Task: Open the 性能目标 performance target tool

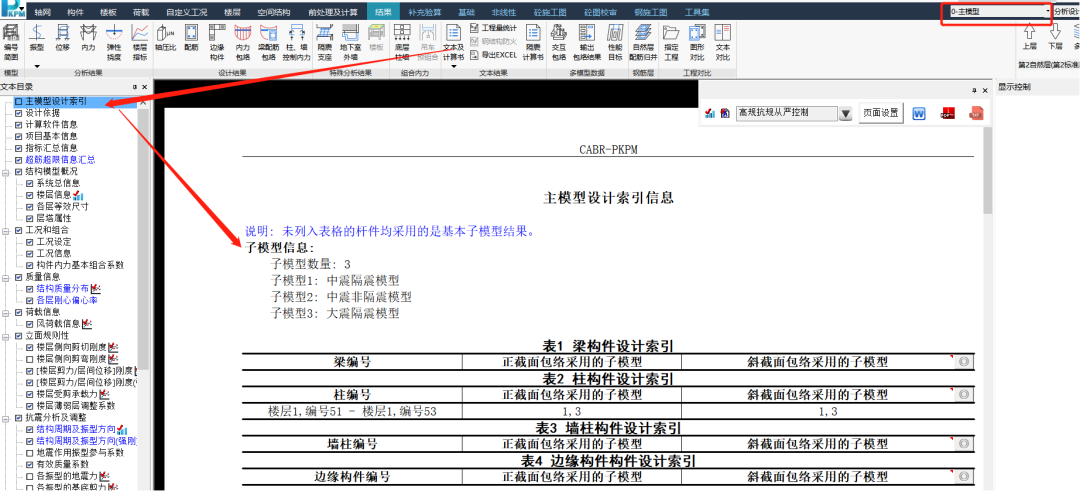Action: tap(616, 42)
